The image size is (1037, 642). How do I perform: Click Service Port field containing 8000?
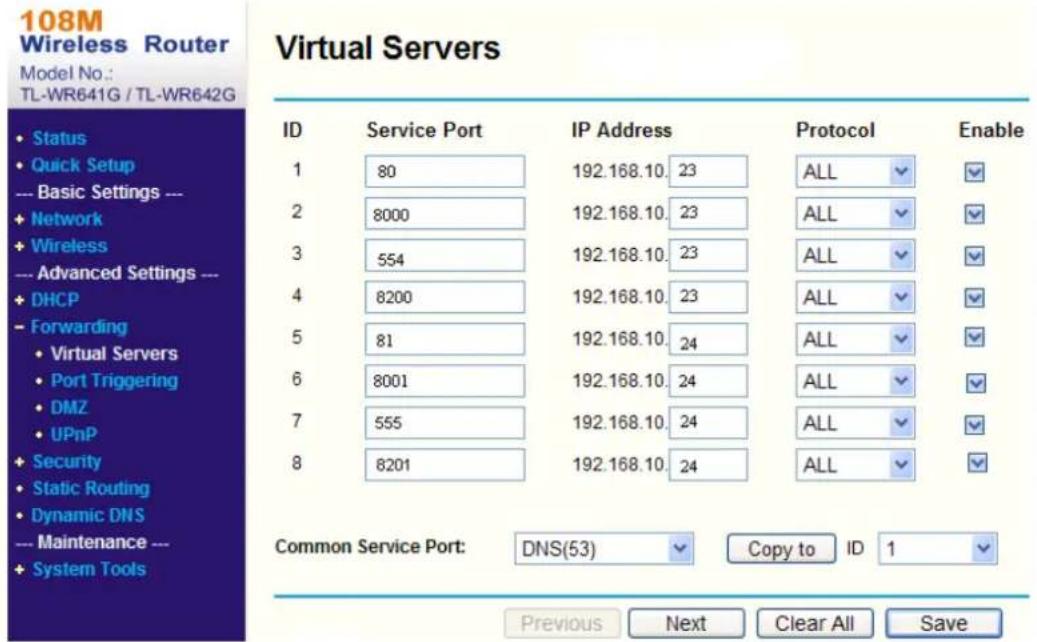(444, 214)
